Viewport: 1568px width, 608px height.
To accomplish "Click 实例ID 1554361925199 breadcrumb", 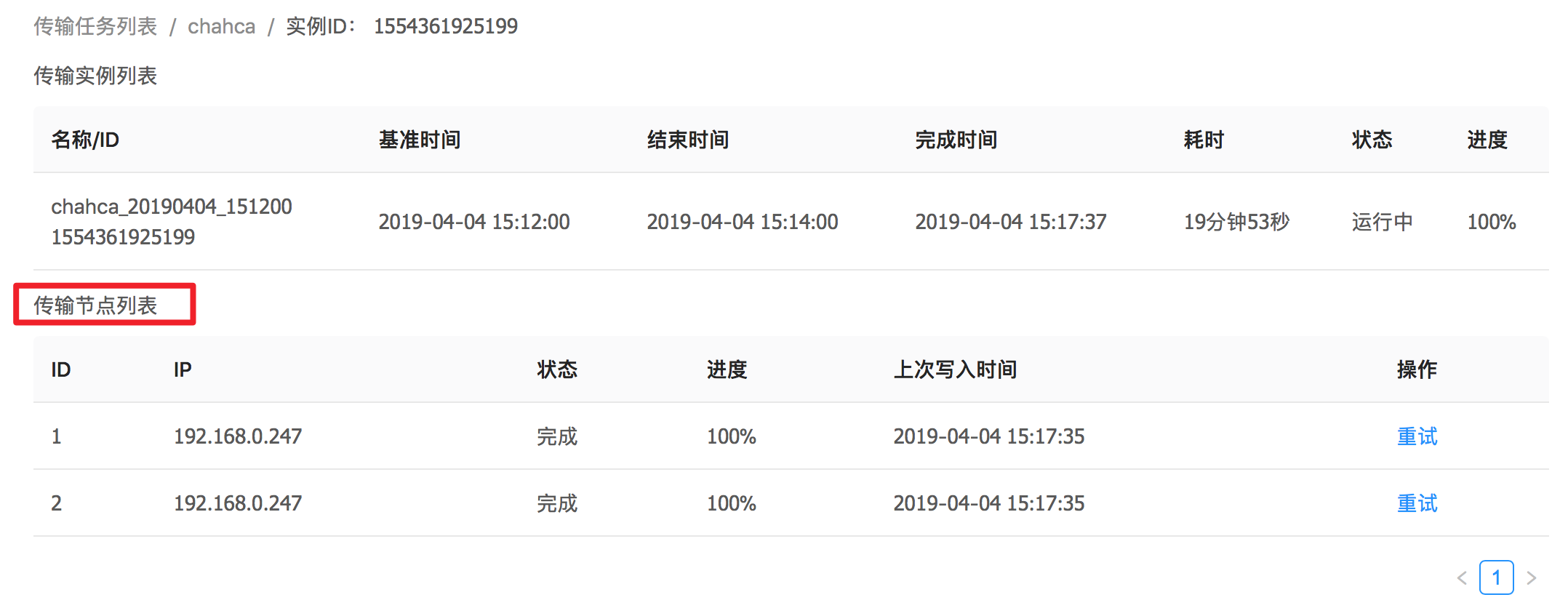I will [401, 26].
